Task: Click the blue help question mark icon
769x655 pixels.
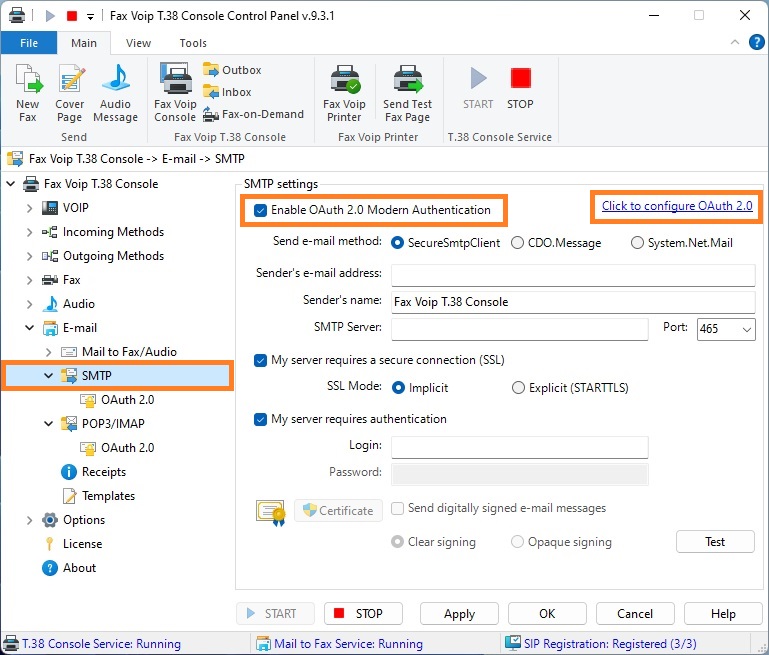Action: click(757, 43)
